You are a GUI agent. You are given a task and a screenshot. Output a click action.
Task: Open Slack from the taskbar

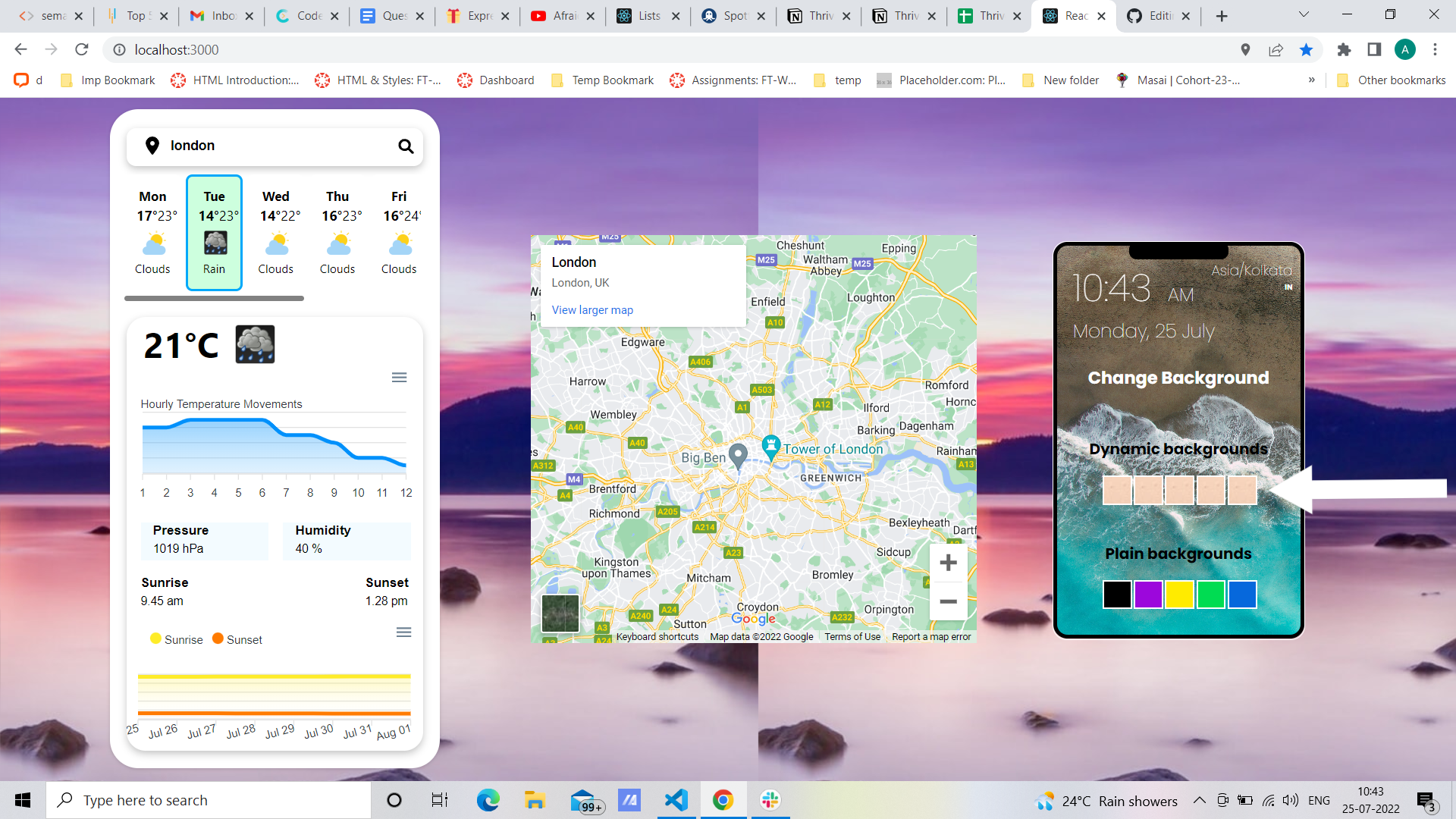(x=770, y=800)
